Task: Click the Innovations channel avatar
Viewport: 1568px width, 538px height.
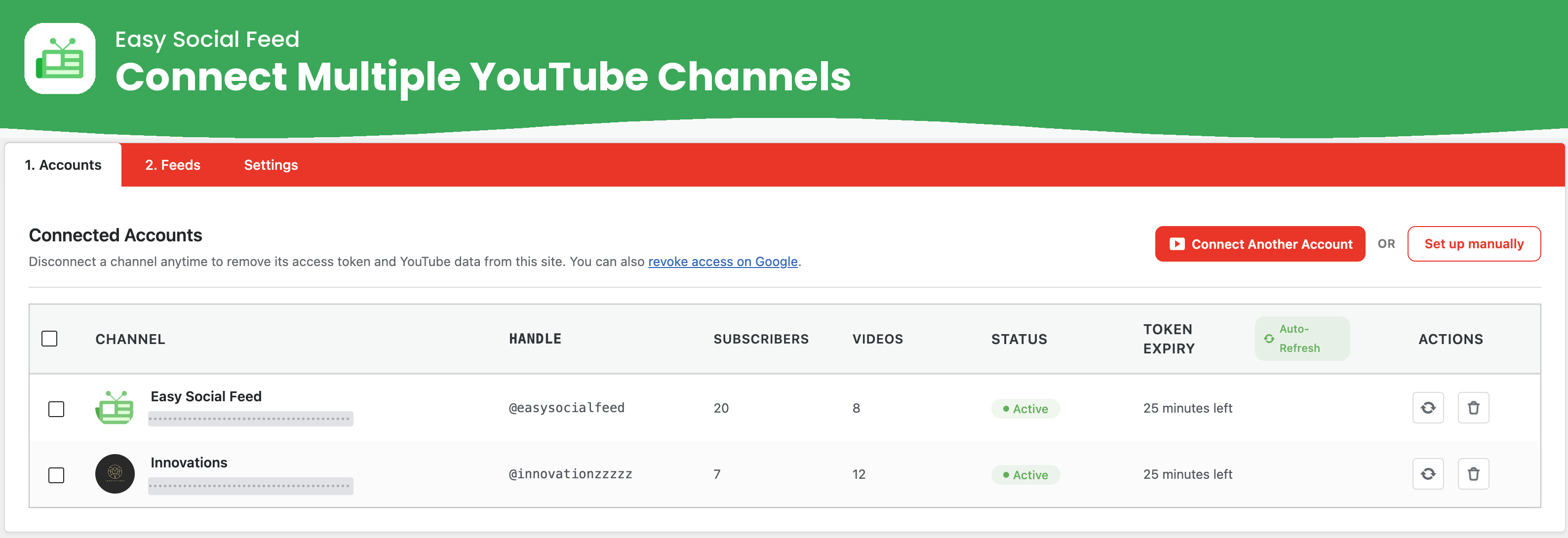Action: (115, 474)
